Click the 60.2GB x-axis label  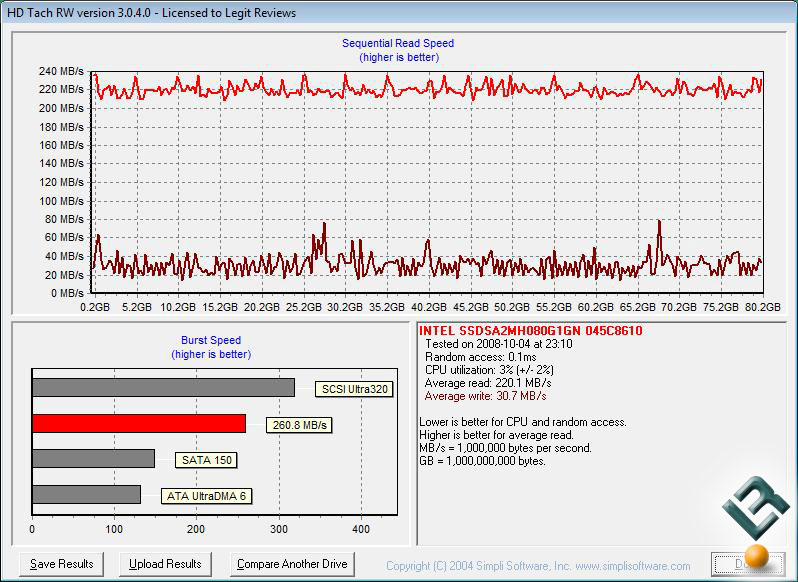point(595,307)
